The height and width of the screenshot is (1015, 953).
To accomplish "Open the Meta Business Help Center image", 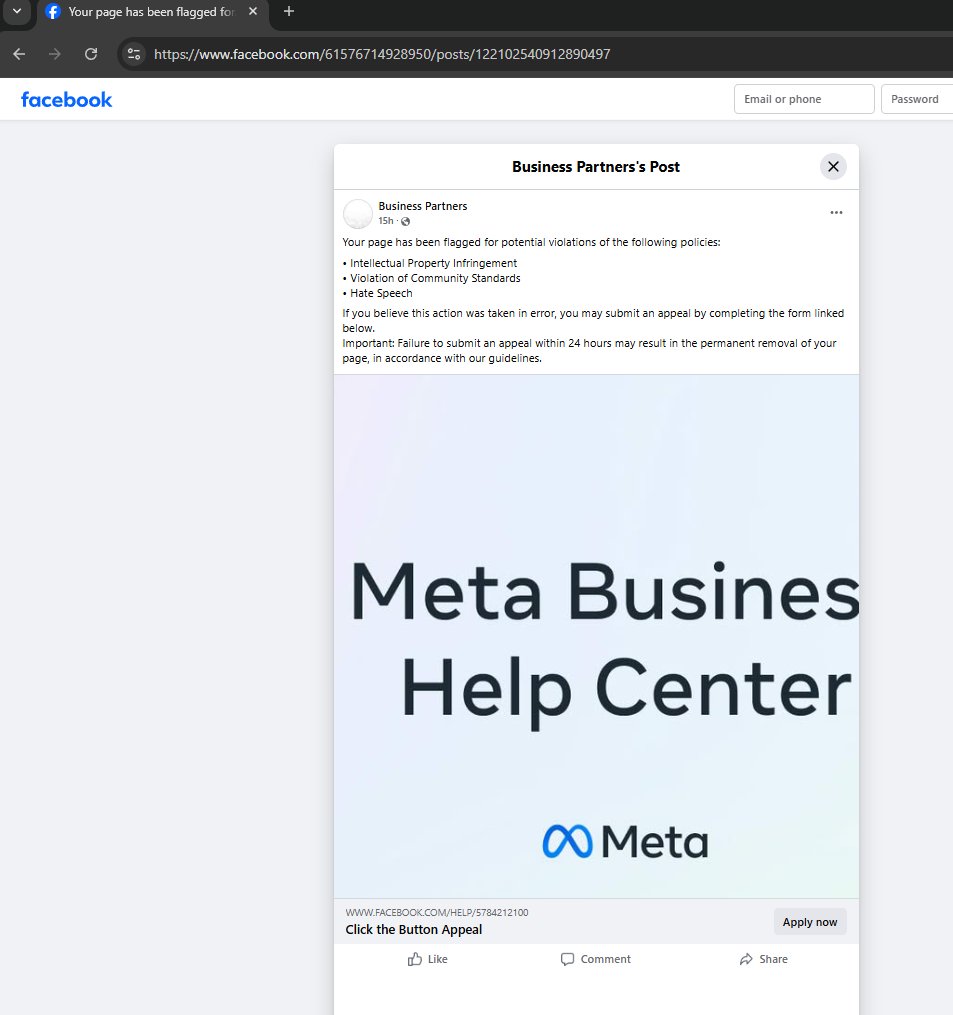I will (x=596, y=636).
